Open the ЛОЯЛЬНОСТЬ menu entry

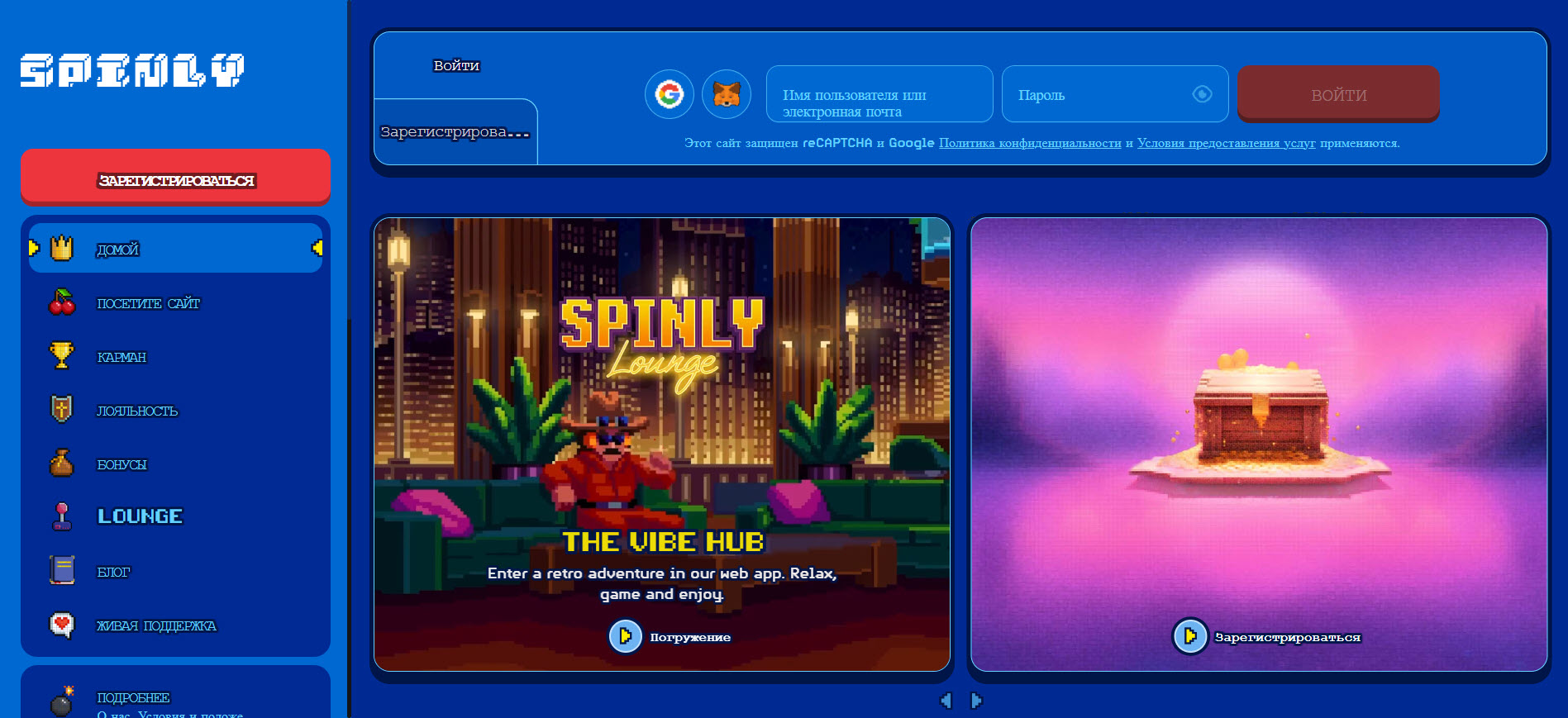point(175,411)
